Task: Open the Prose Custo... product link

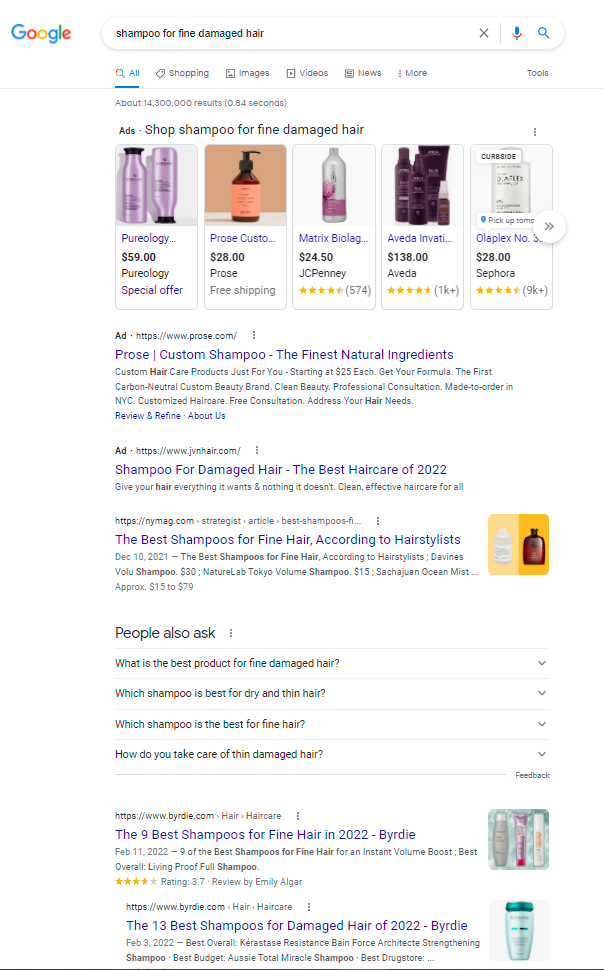Action: pyautogui.click(x=242, y=238)
